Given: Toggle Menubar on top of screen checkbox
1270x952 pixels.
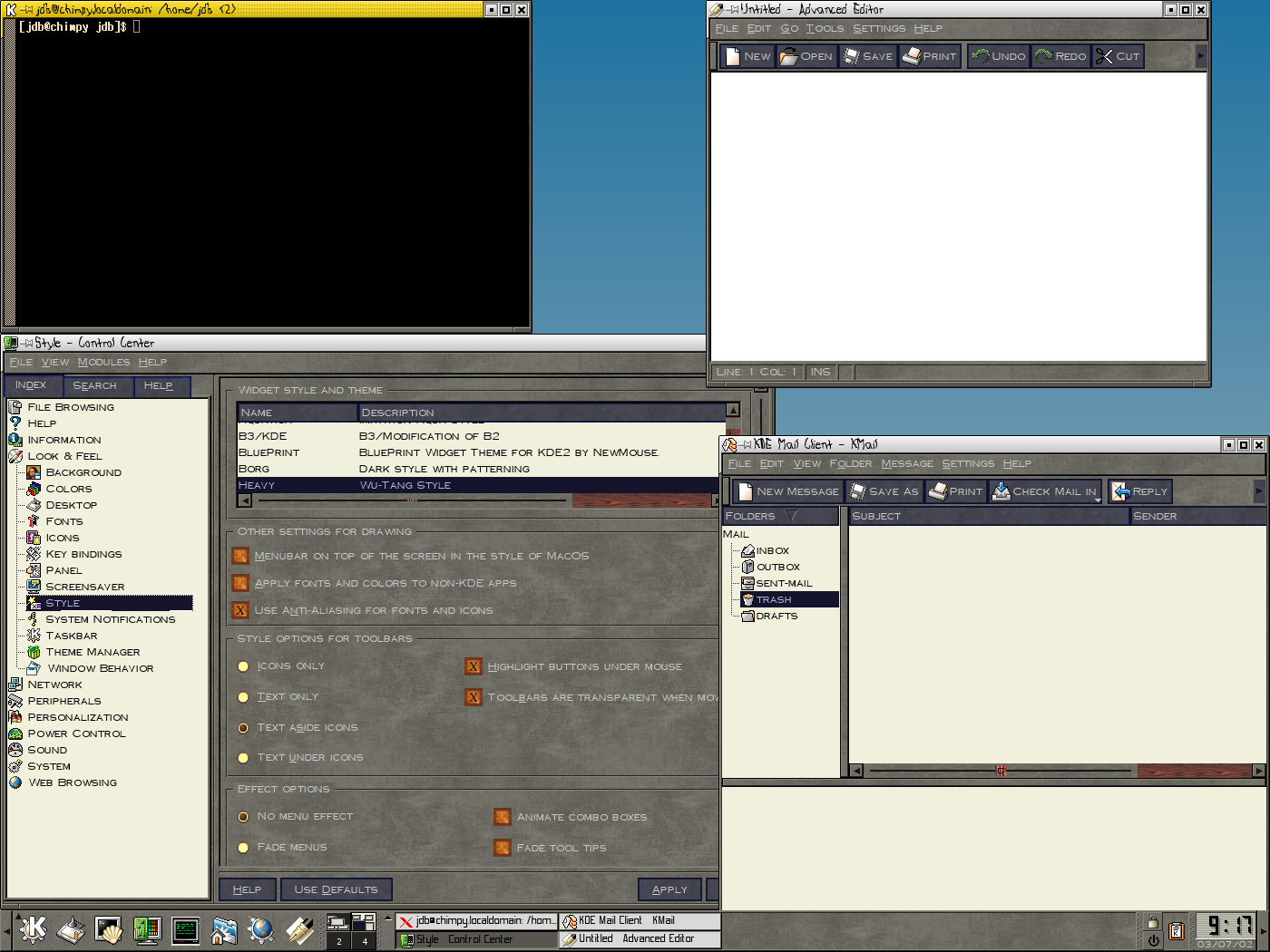Looking at the screenshot, I should 240,556.
